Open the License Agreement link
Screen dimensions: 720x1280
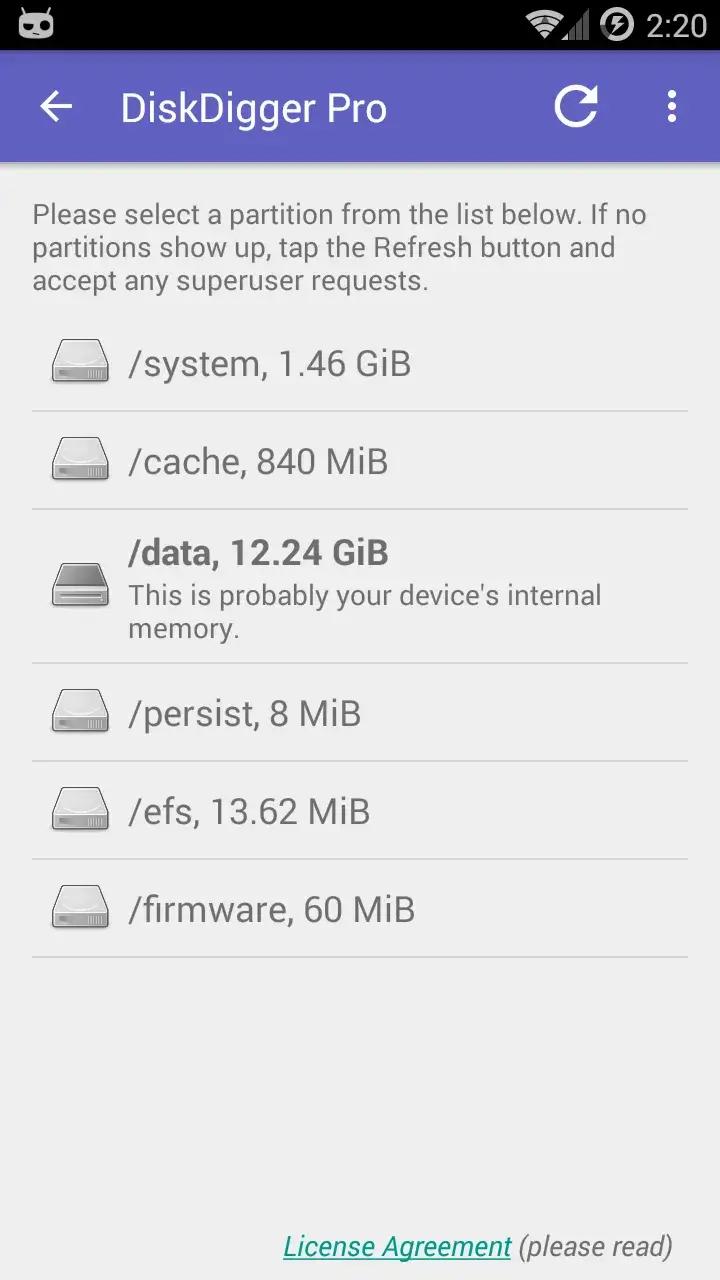(397, 1246)
